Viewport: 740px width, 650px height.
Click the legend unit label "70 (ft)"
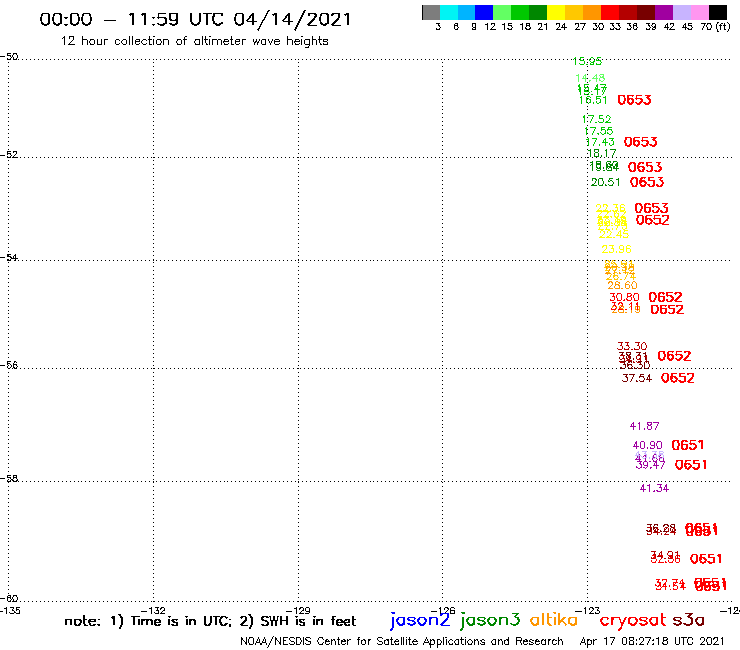coord(715,26)
